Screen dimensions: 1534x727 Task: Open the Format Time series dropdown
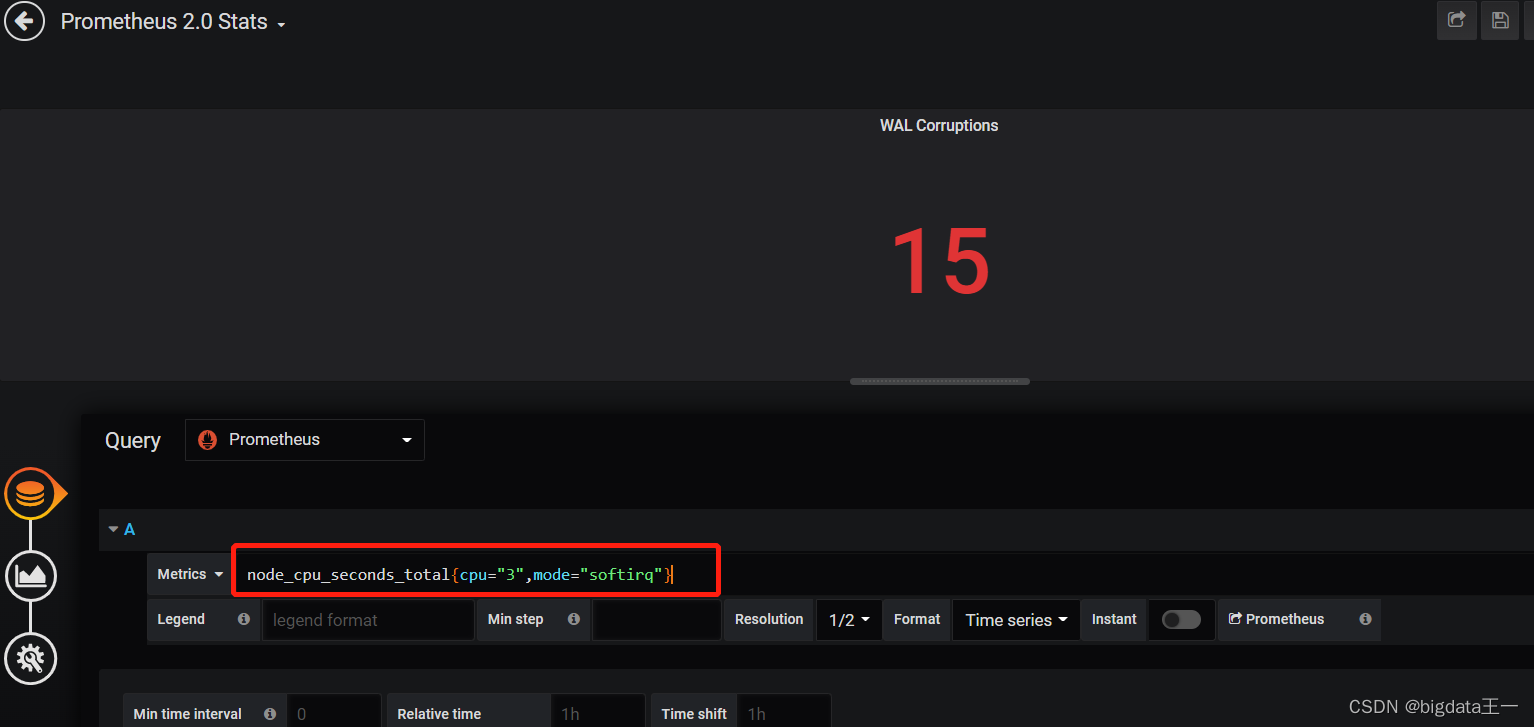(1016, 620)
